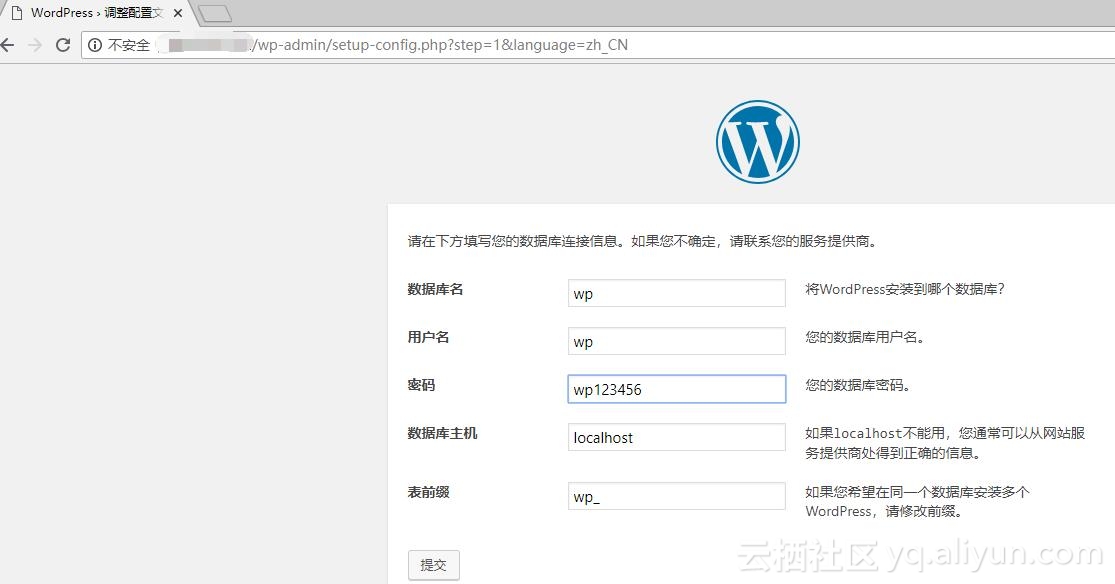Reload the page with refresh icon
This screenshot has width=1115, height=584.
point(63,45)
